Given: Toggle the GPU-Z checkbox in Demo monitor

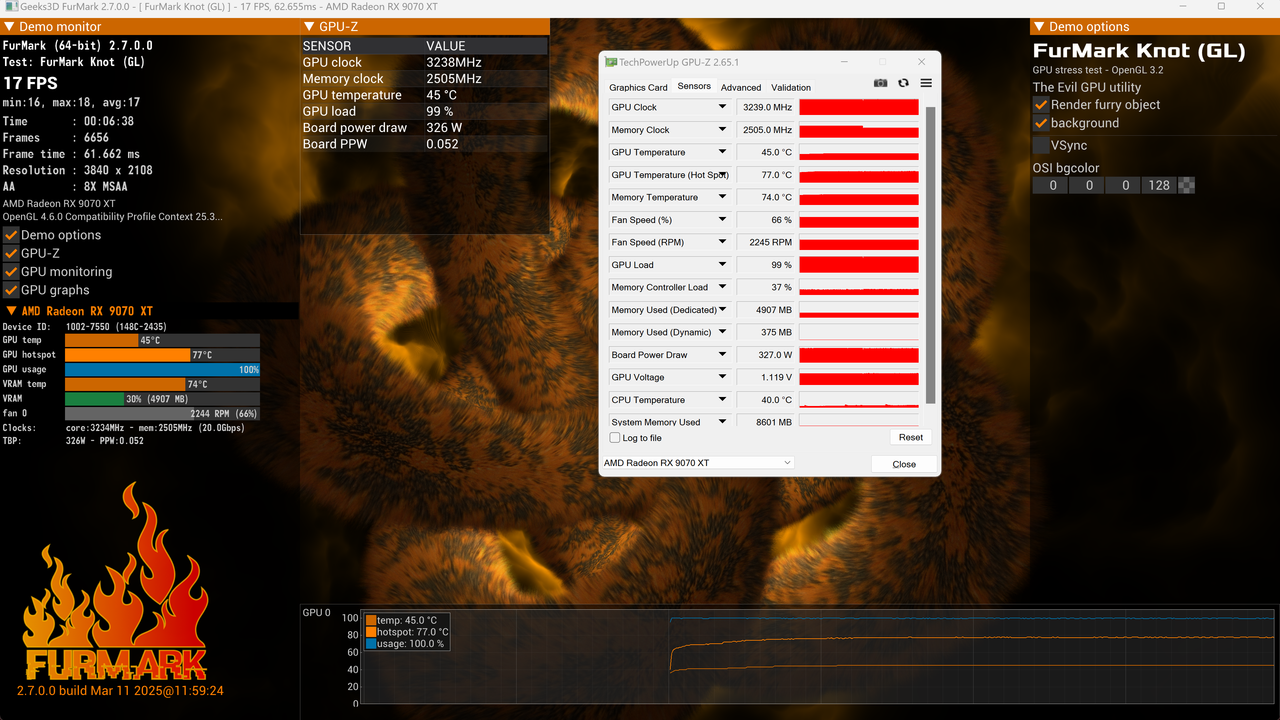Looking at the screenshot, I should [x=11, y=253].
